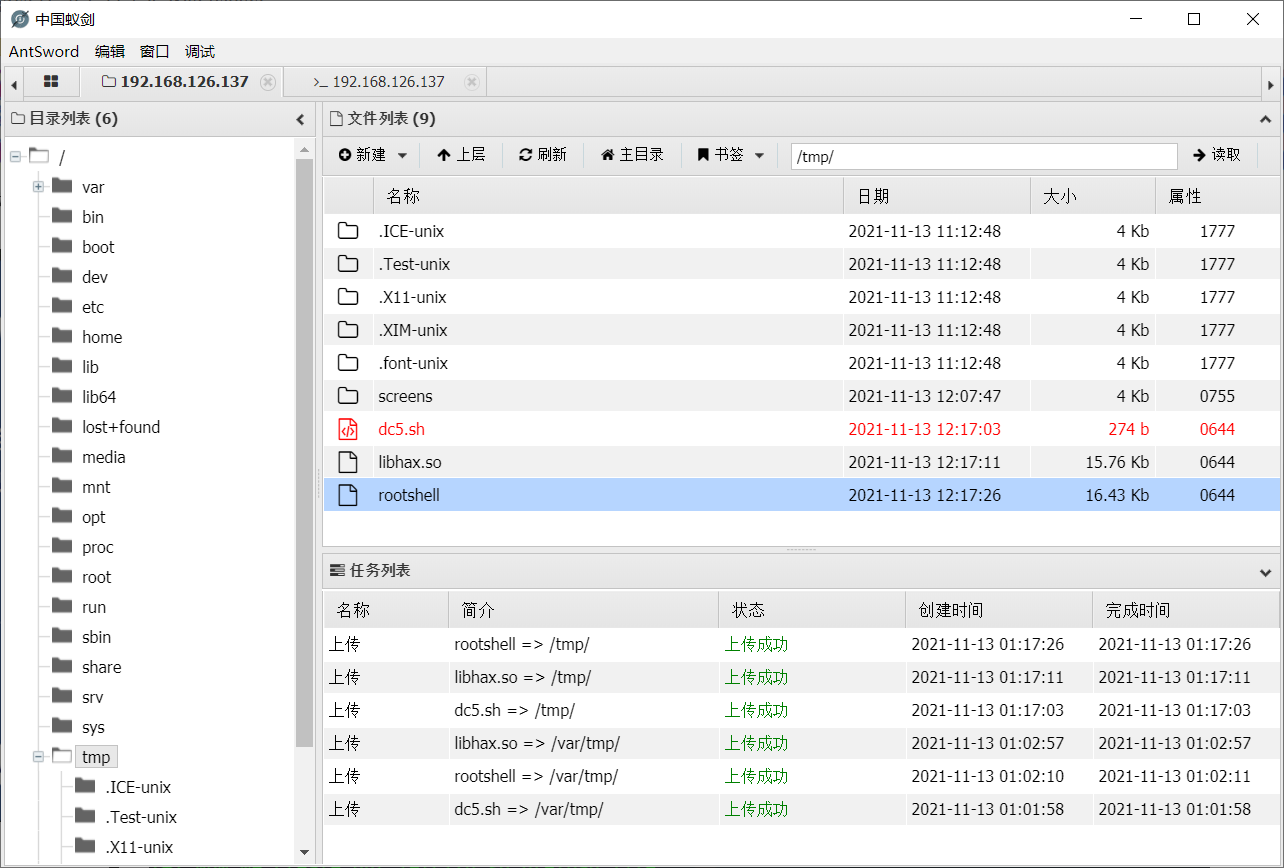This screenshot has width=1284, height=868.
Task: Open the 调试 menu
Action: pyautogui.click(x=200, y=52)
